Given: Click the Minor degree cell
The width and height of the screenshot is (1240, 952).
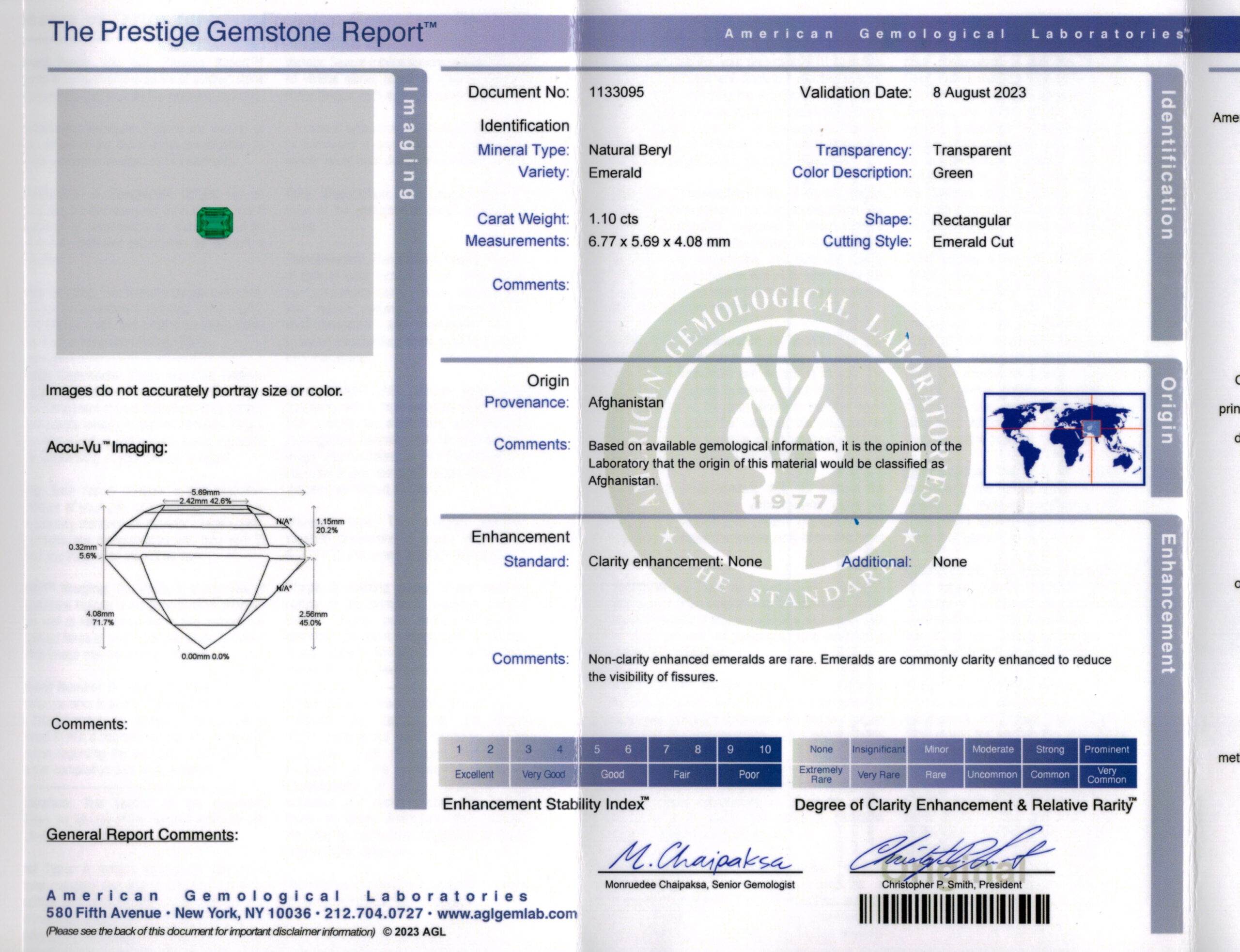Looking at the screenshot, I should 936,749.
